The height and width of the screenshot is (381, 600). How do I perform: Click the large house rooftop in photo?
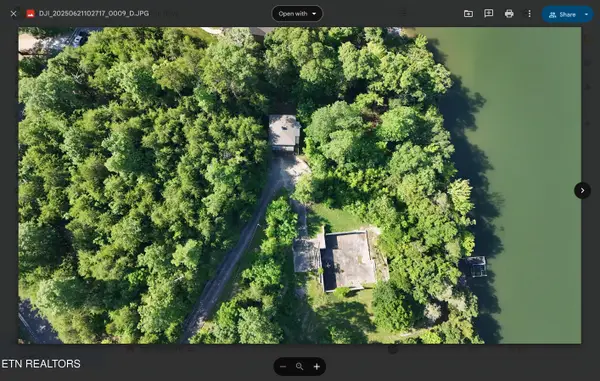pos(347,260)
